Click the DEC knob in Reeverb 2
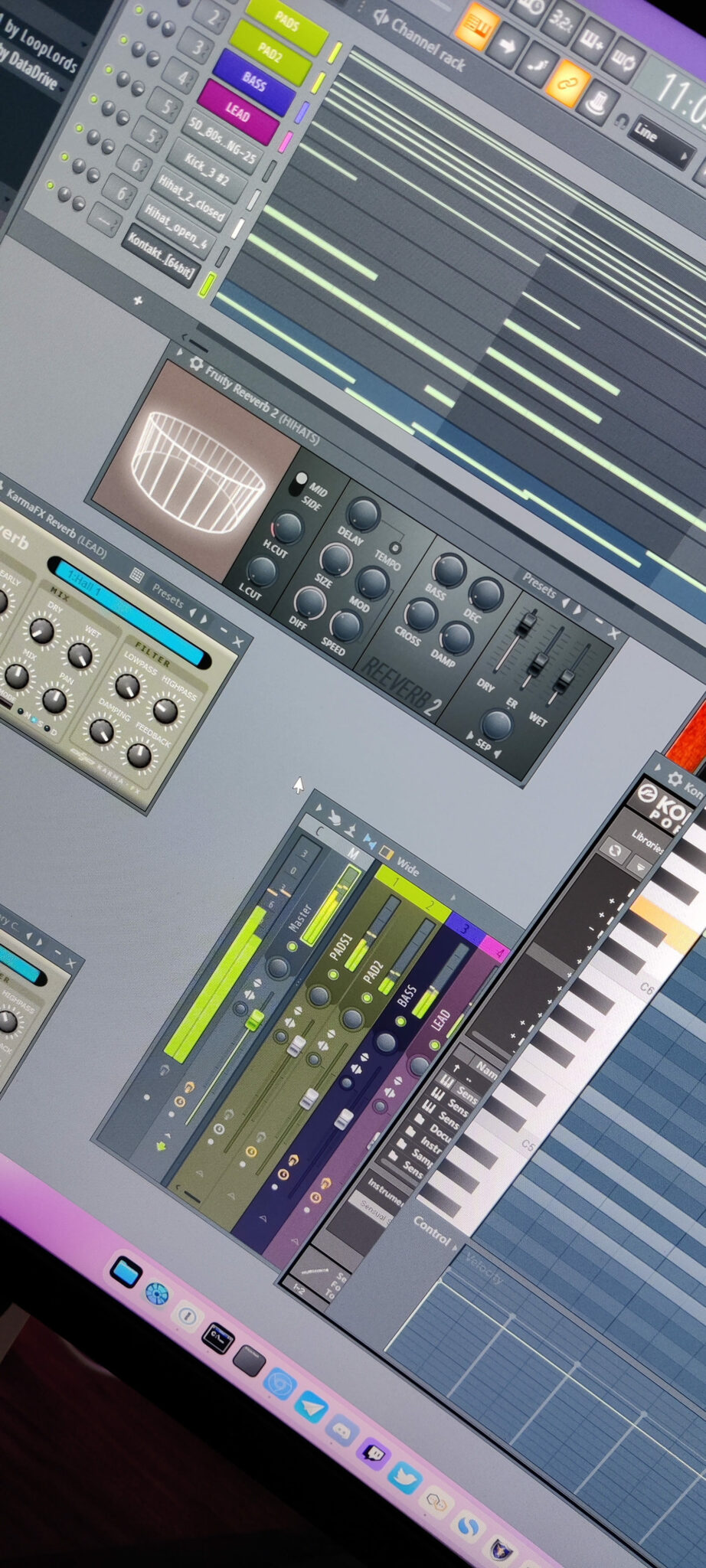Image resolution: width=706 pixels, height=1568 pixels. [485, 593]
